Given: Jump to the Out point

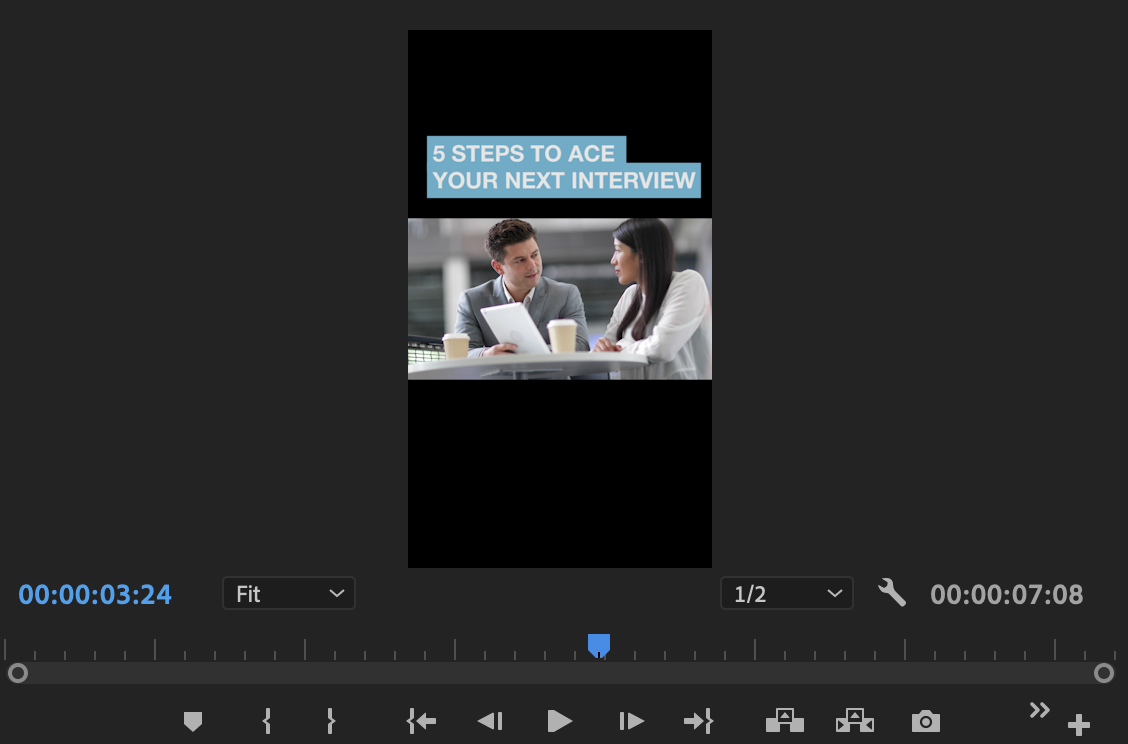Looking at the screenshot, I should pos(699,721).
